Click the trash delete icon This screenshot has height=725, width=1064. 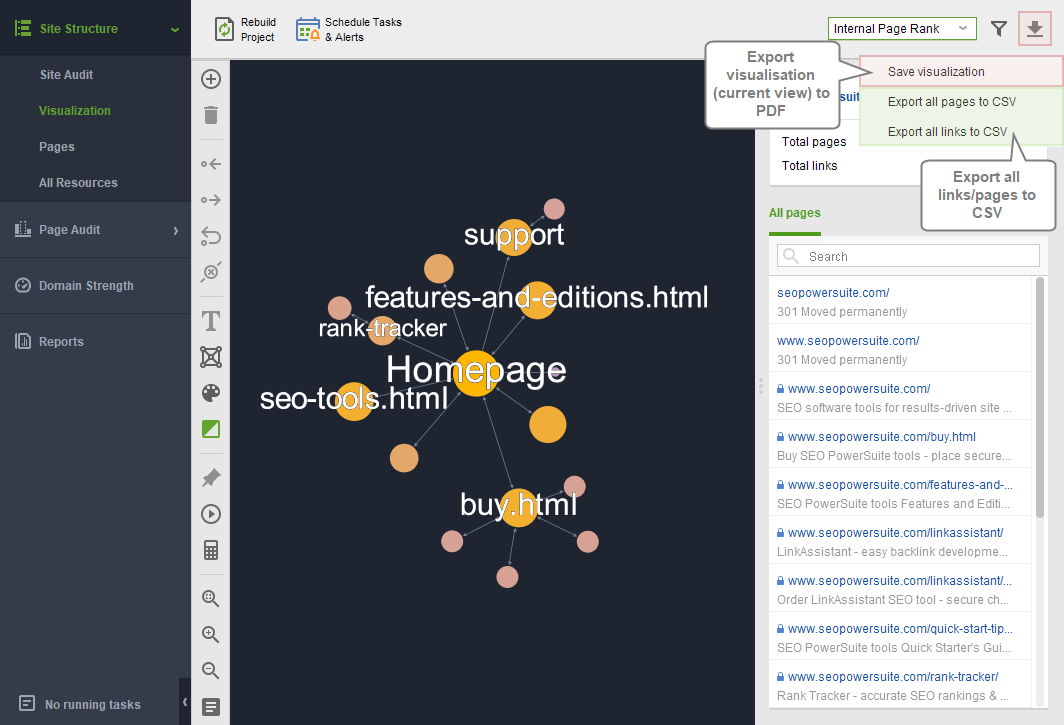(x=211, y=115)
